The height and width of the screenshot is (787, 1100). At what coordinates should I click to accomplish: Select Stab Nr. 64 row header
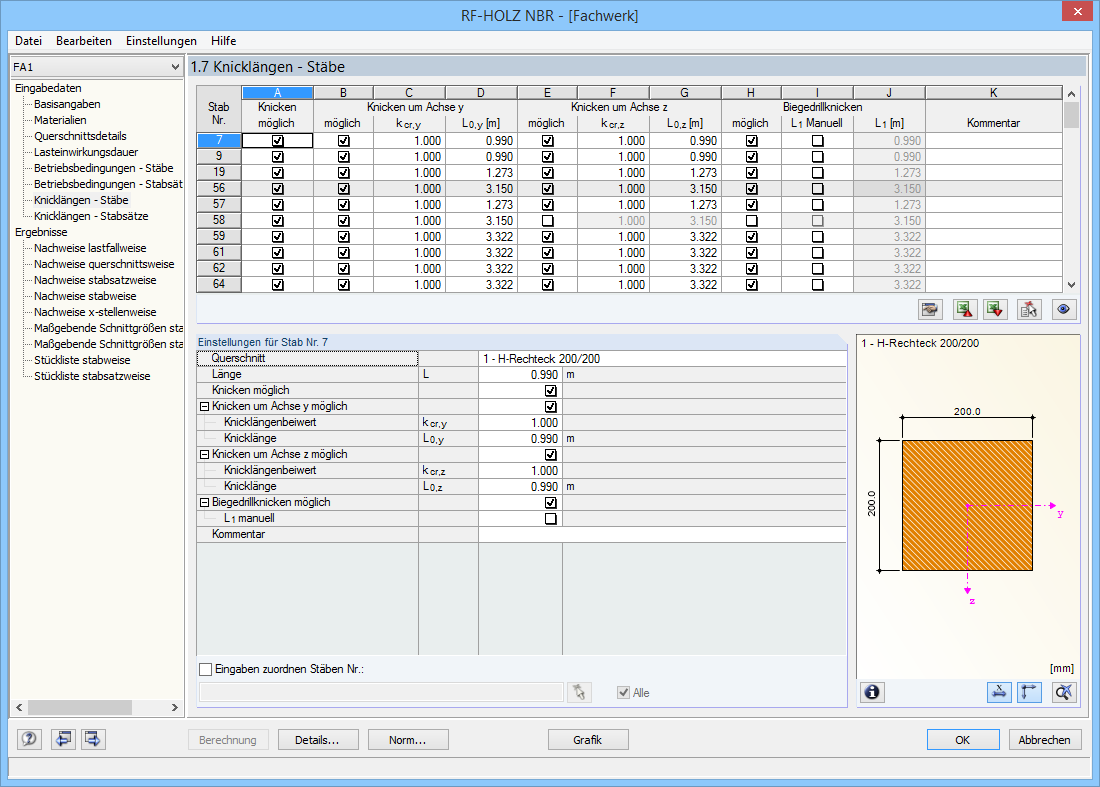click(219, 285)
